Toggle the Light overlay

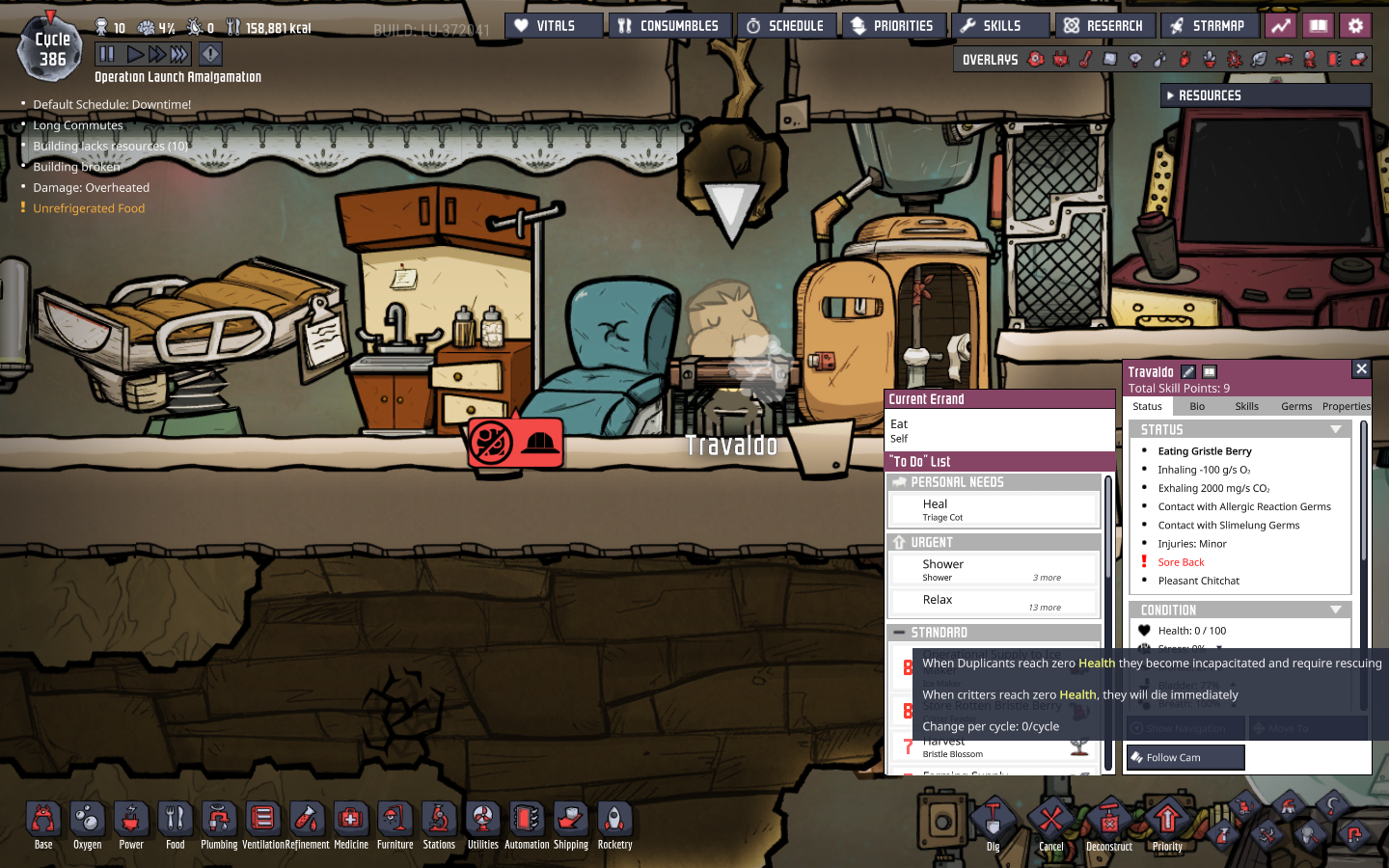1135,60
